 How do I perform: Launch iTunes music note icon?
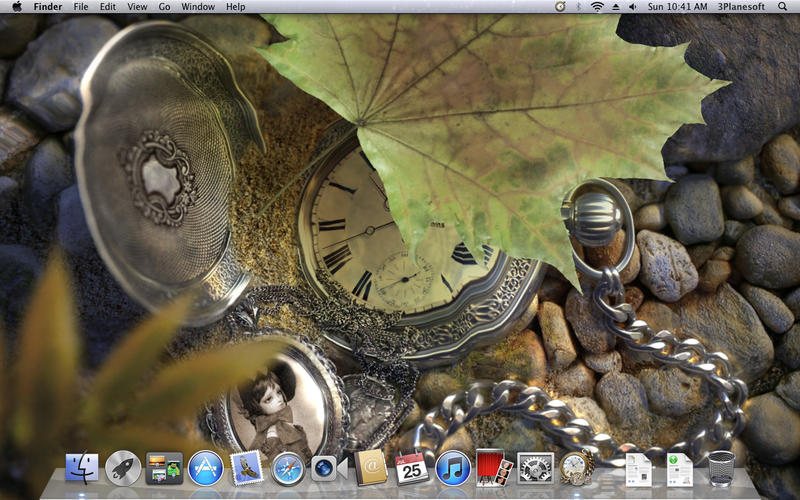pyautogui.click(x=453, y=468)
